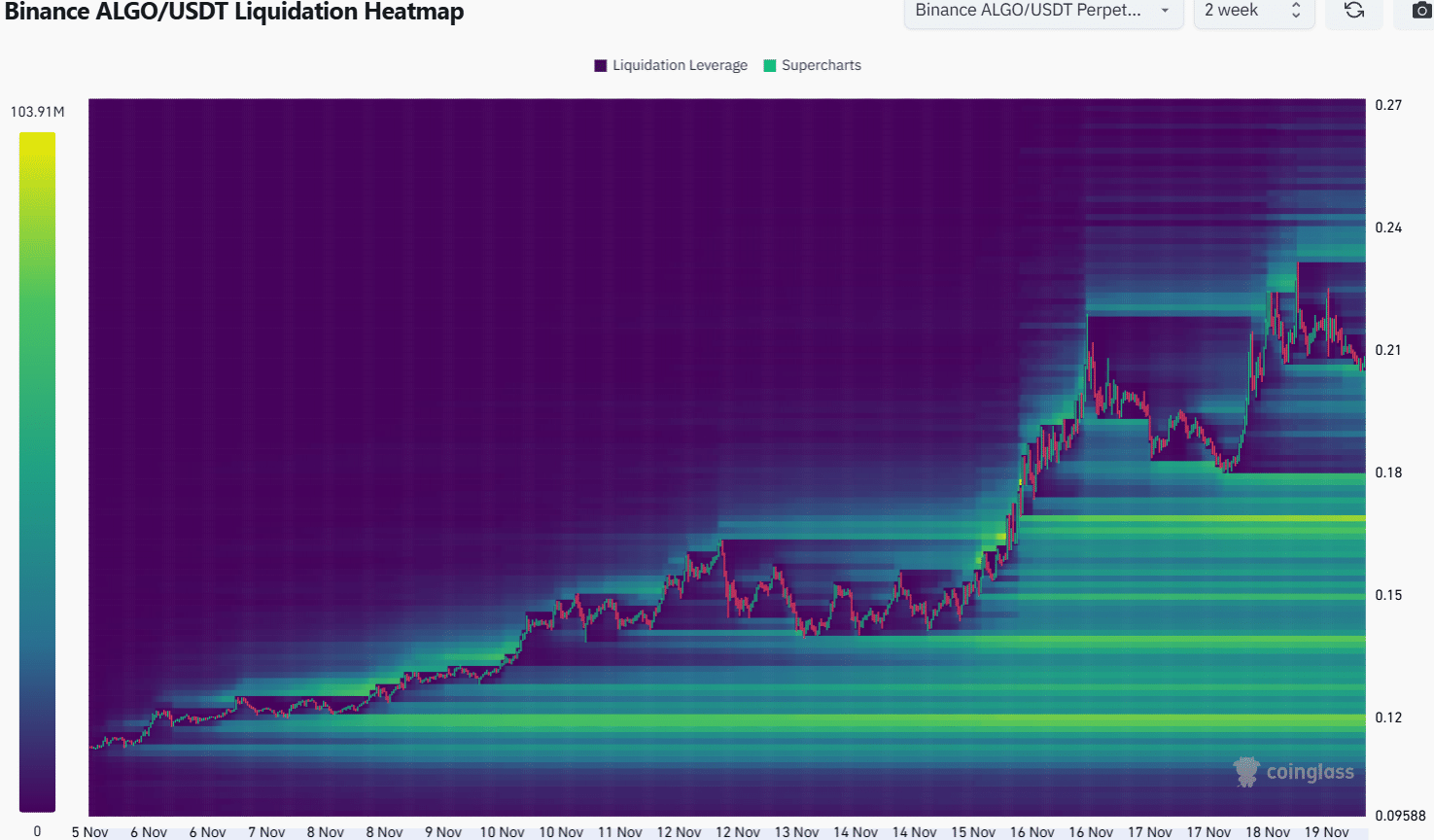The image size is (1434, 840).
Task: Take a chart screenshot with the camera icon
Action: (1421, 10)
